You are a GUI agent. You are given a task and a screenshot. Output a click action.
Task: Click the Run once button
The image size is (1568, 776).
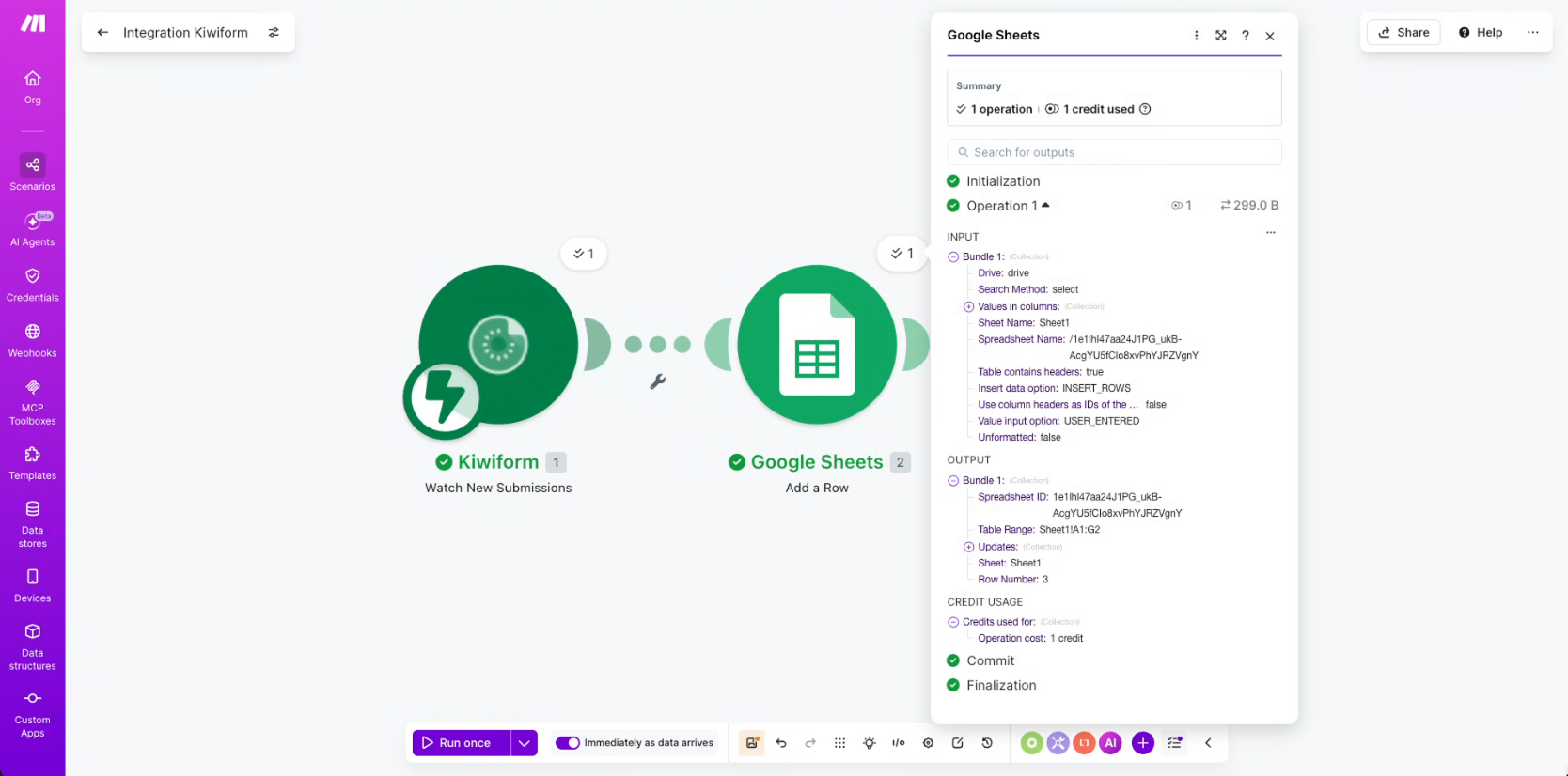462,743
